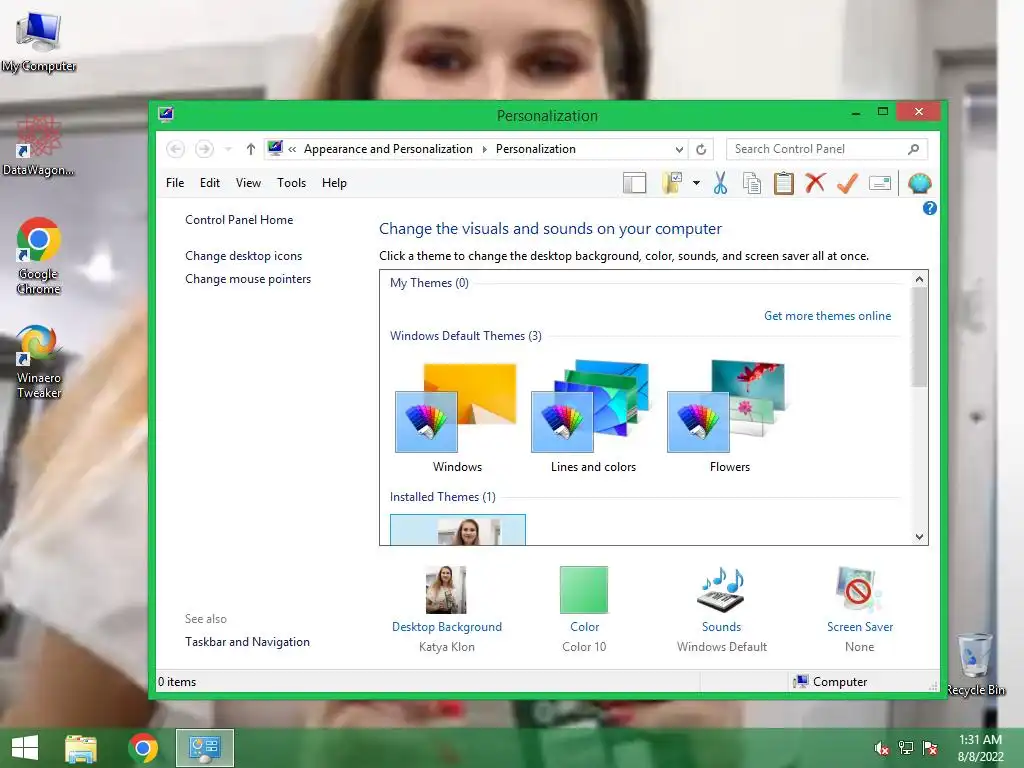Open Screen Saver settings
Screen dimensions: 1024x768
tap(859, 609)
